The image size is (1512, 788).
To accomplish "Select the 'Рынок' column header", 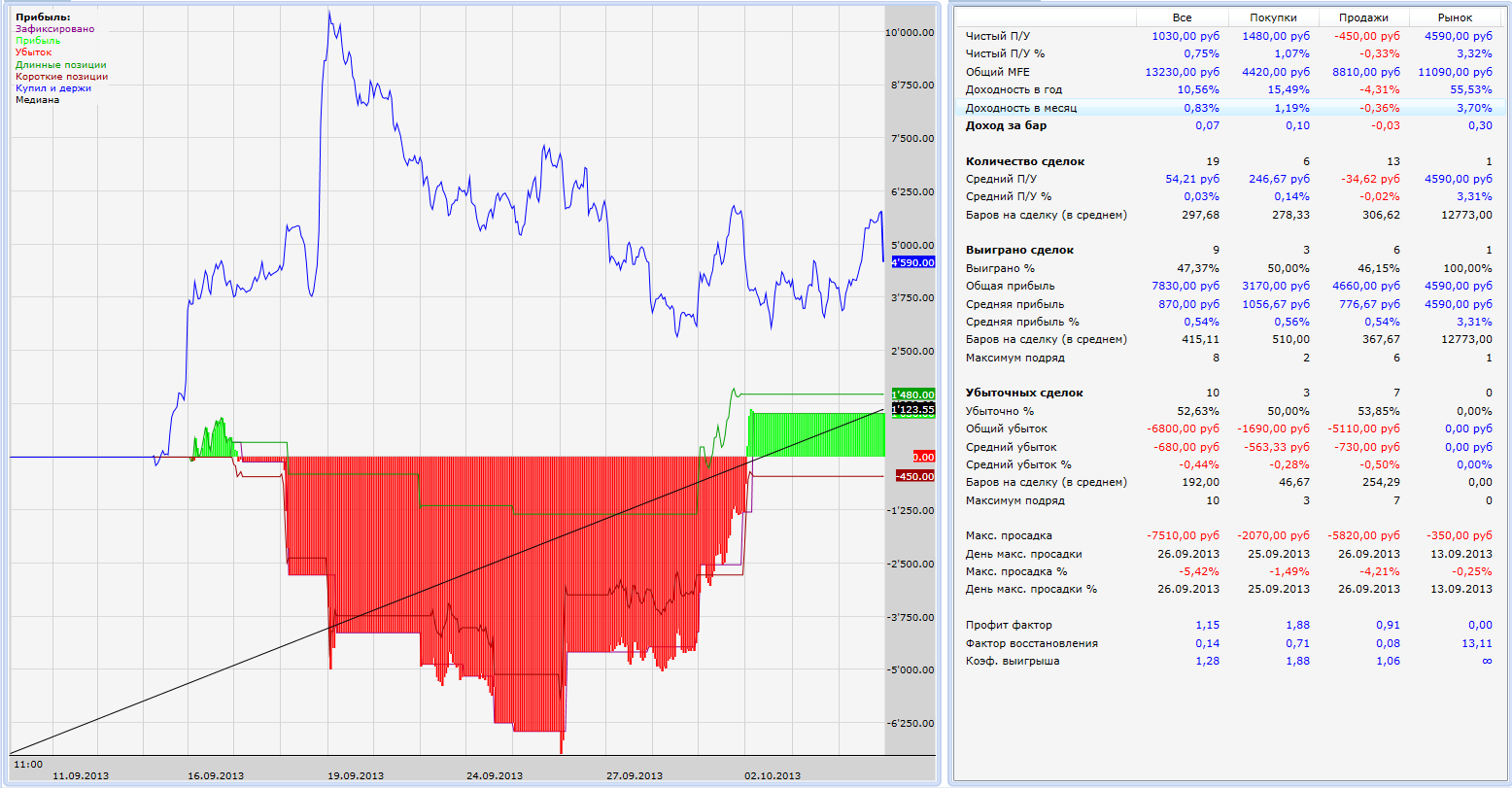I will click(x=1455, y=17).
